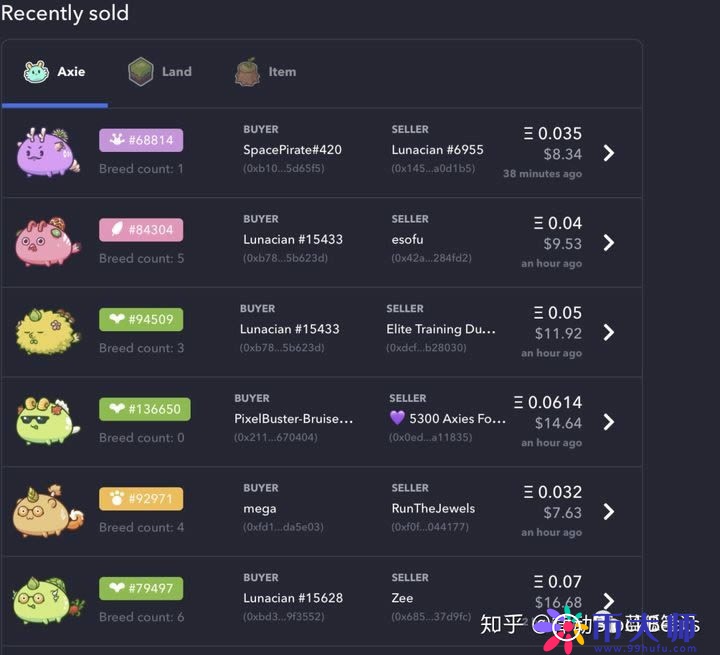The height and width of the screenshot is (655, 720).
Task: Click the purple #68814 ID badge
Action: (141, 140)
